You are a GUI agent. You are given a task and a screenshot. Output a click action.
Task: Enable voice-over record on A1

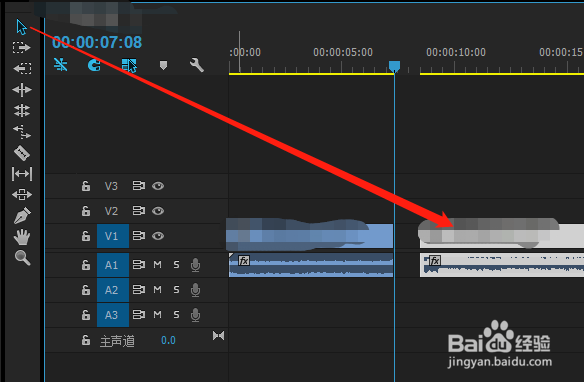196,265
